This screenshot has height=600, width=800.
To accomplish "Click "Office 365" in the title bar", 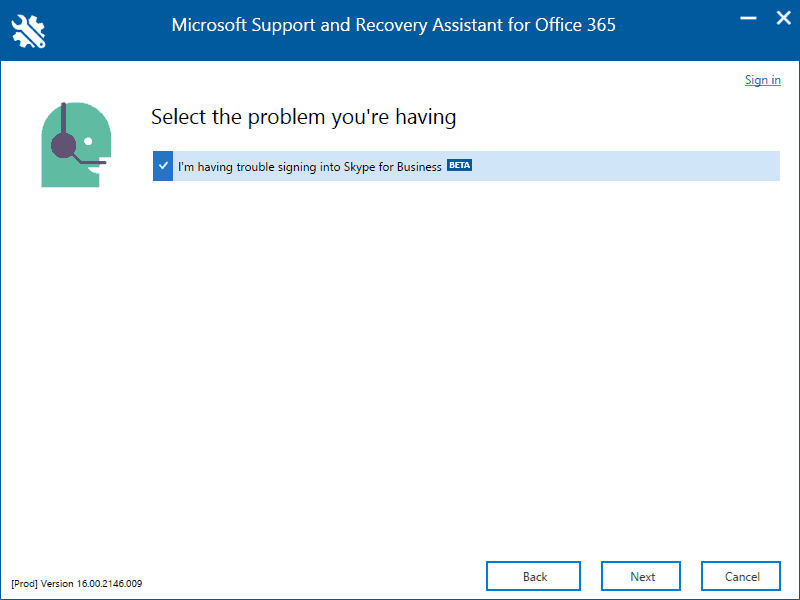I will point(577,25).
